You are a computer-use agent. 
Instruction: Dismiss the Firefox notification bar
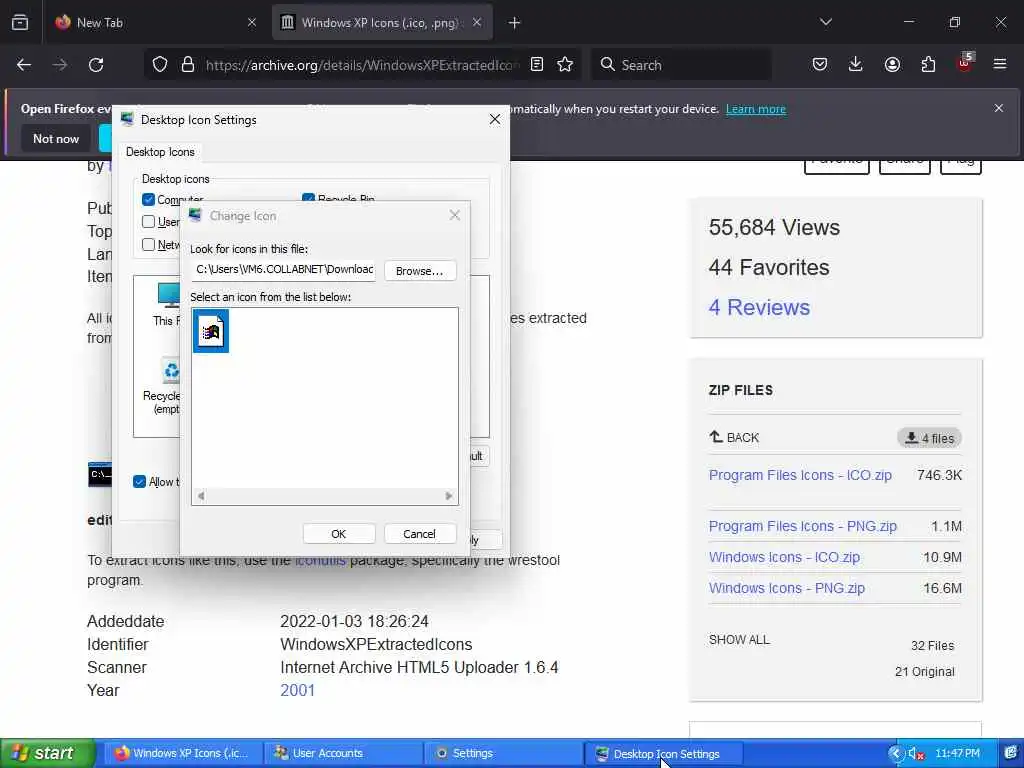click(999, 108)
